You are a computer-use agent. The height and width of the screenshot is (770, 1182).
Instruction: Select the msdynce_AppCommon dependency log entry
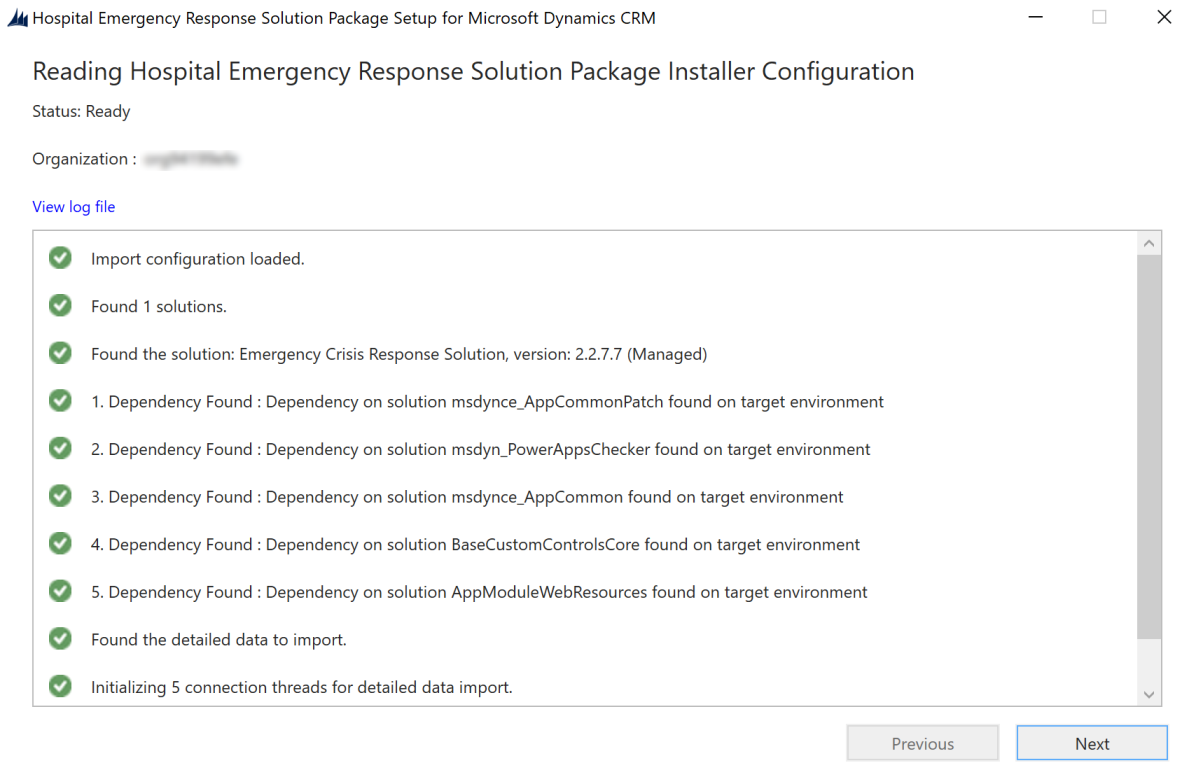(467, 497)
